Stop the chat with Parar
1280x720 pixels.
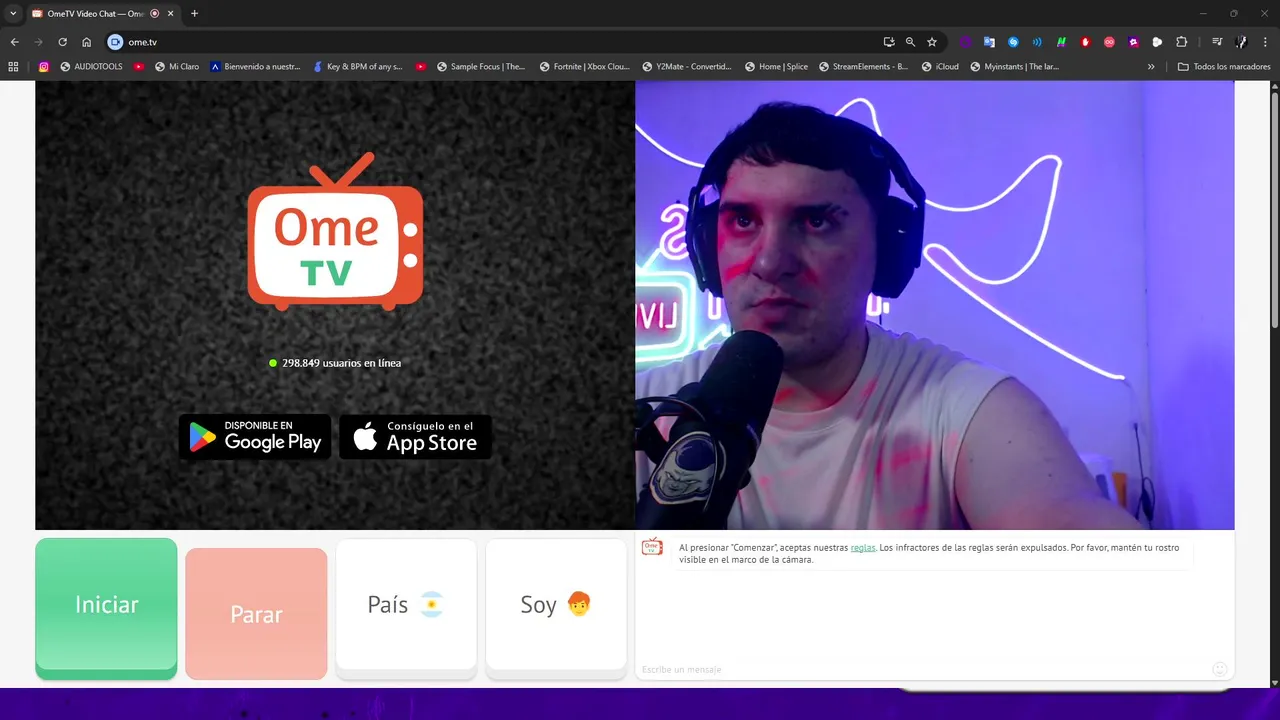pyautogui.click(x=256, y=613)
